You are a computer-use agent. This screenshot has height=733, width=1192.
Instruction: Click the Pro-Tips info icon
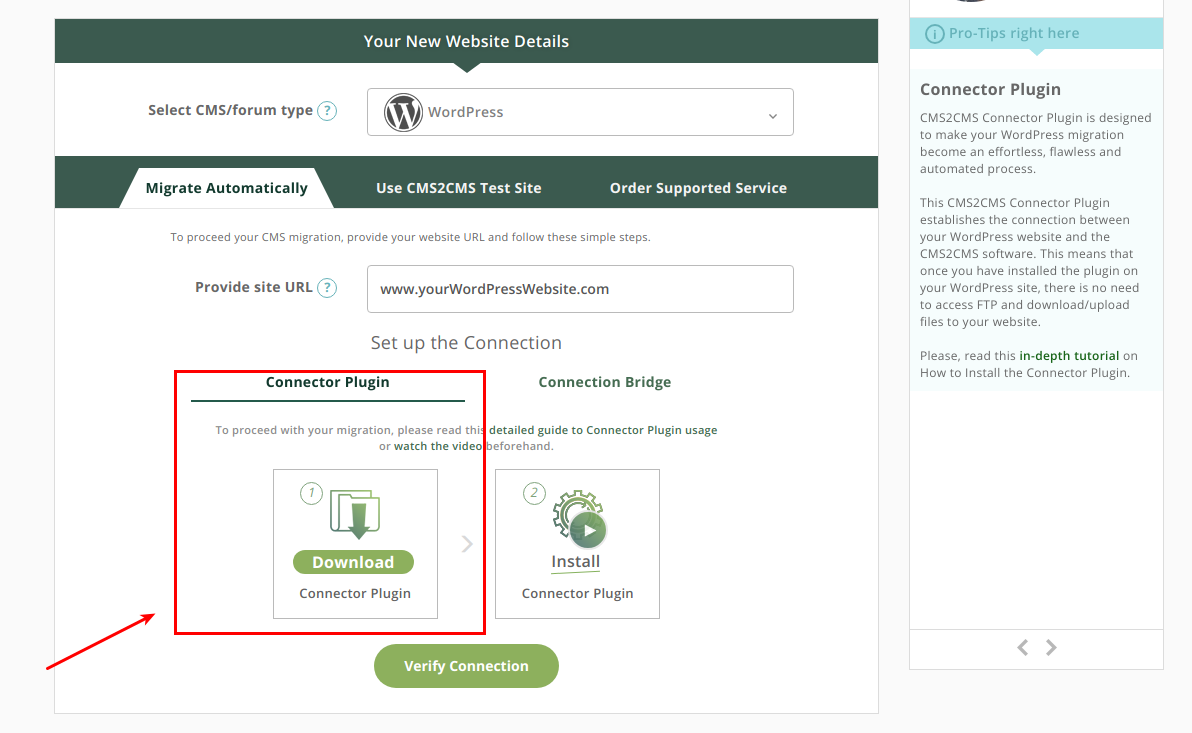934,34
